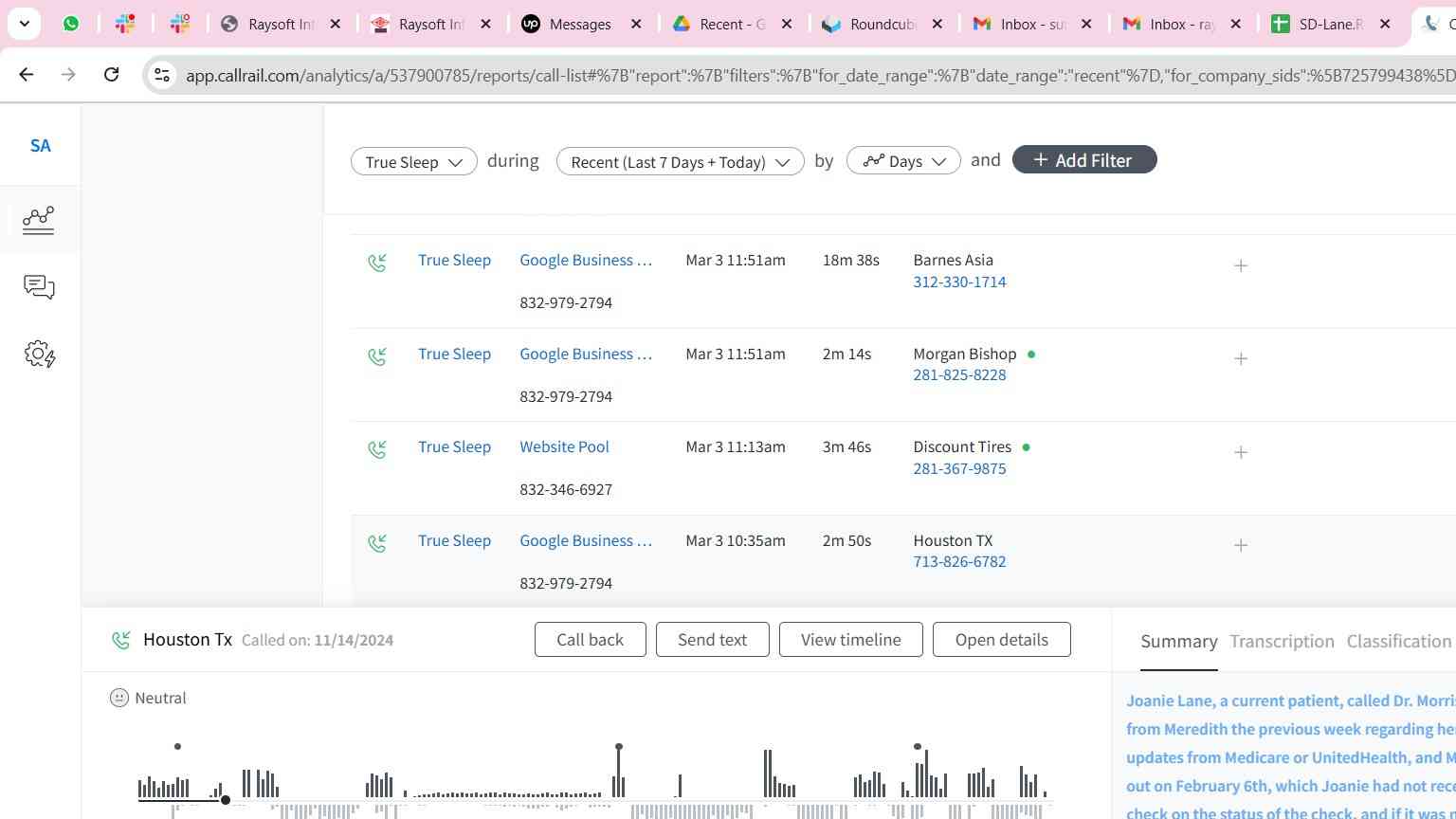The image size is (1456, 819).
Task: Switch to SD-Lane spreadsheet tab
Action: coord(1331,24)
